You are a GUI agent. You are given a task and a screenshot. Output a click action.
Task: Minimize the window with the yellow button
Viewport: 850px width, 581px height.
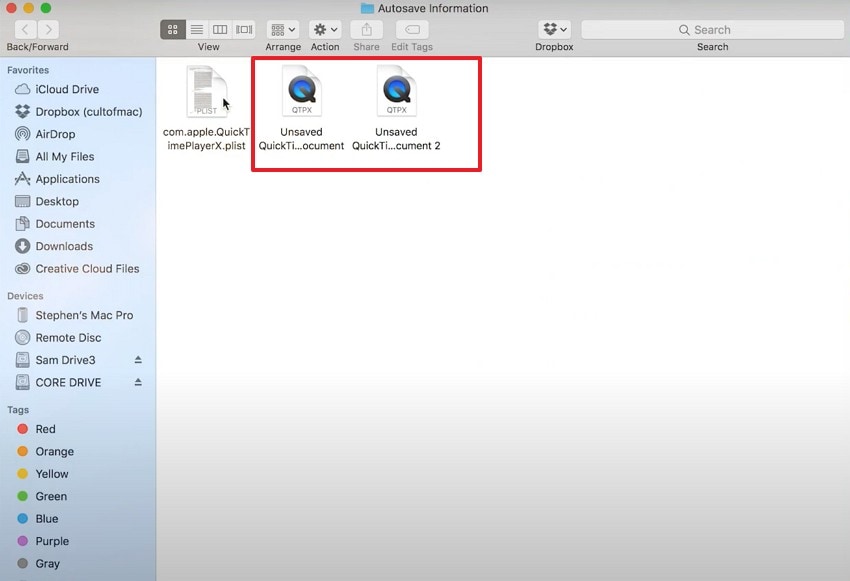pyautogui.click(x=29, y=8)
